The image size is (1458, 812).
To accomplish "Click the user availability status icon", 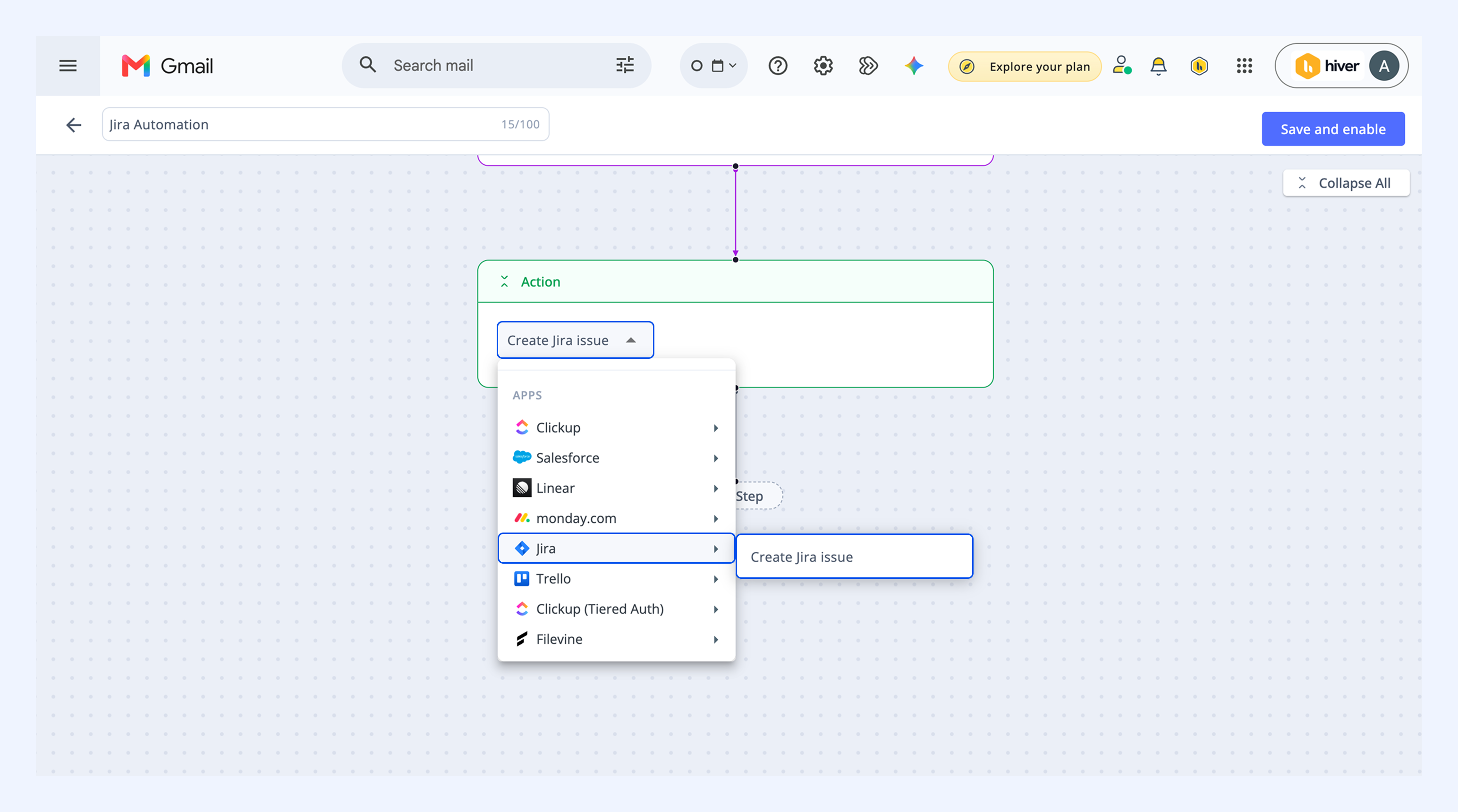I will coord(1122,66).
